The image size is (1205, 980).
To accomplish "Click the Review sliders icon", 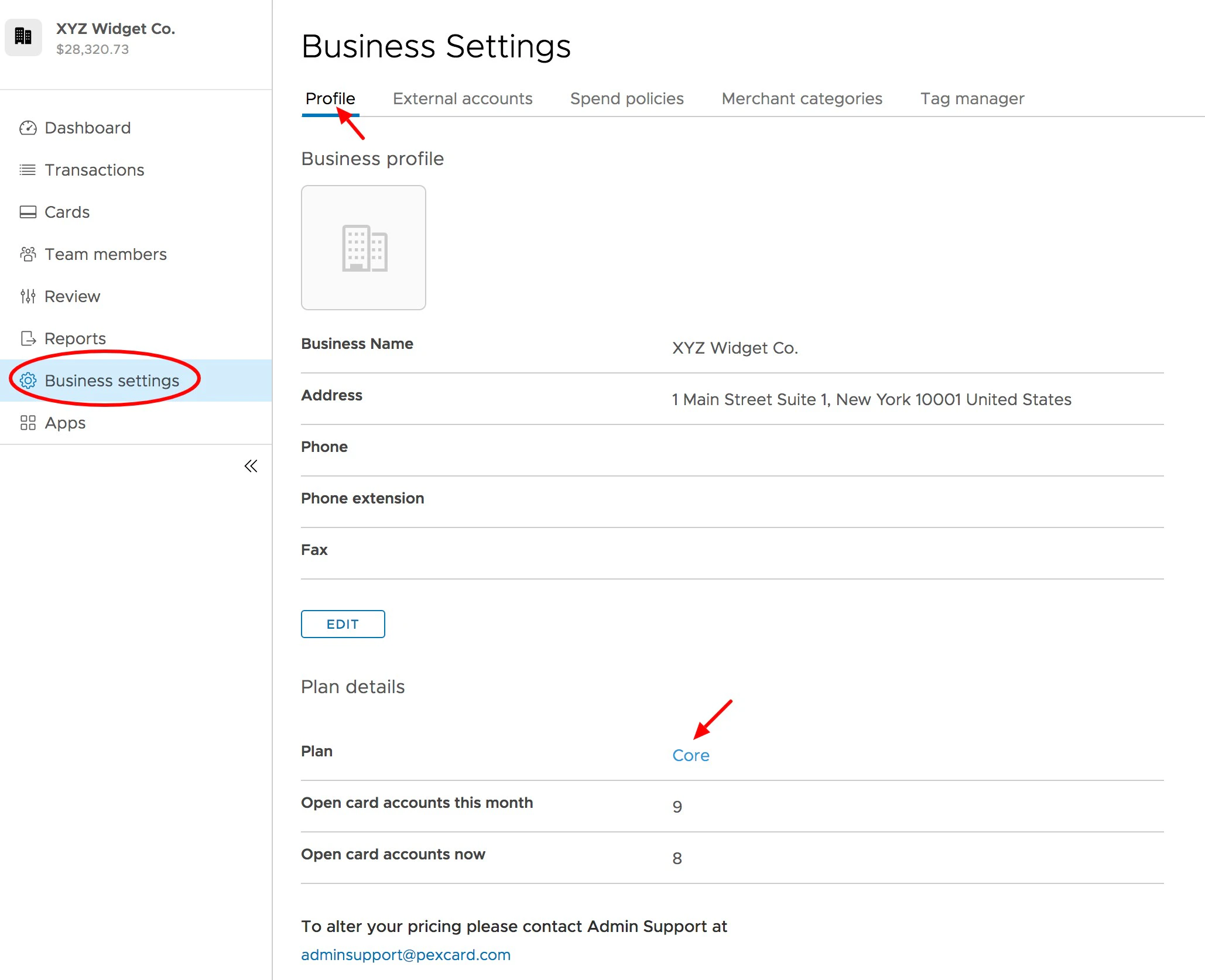I will tap(28, 297).
